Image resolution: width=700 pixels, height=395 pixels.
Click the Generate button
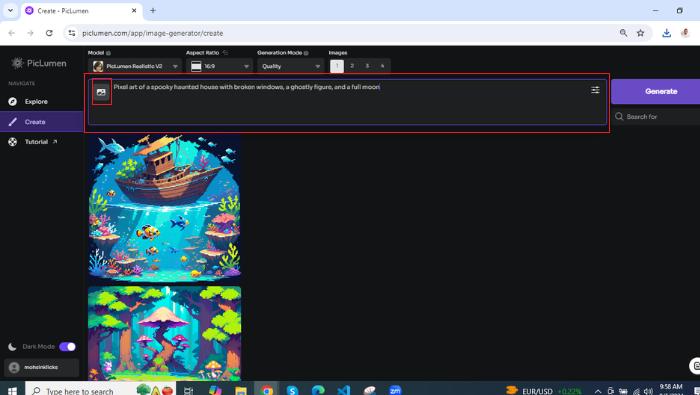tap(657, 91)
